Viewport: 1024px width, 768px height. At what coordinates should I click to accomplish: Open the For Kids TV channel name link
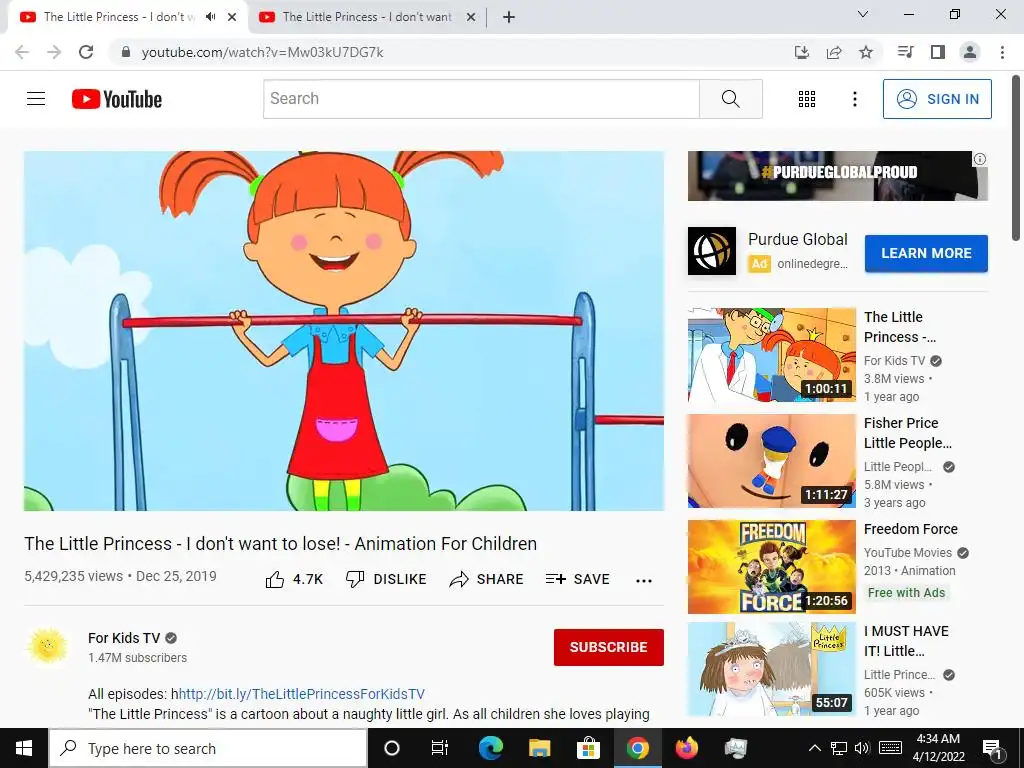click(x=124, y=638)
